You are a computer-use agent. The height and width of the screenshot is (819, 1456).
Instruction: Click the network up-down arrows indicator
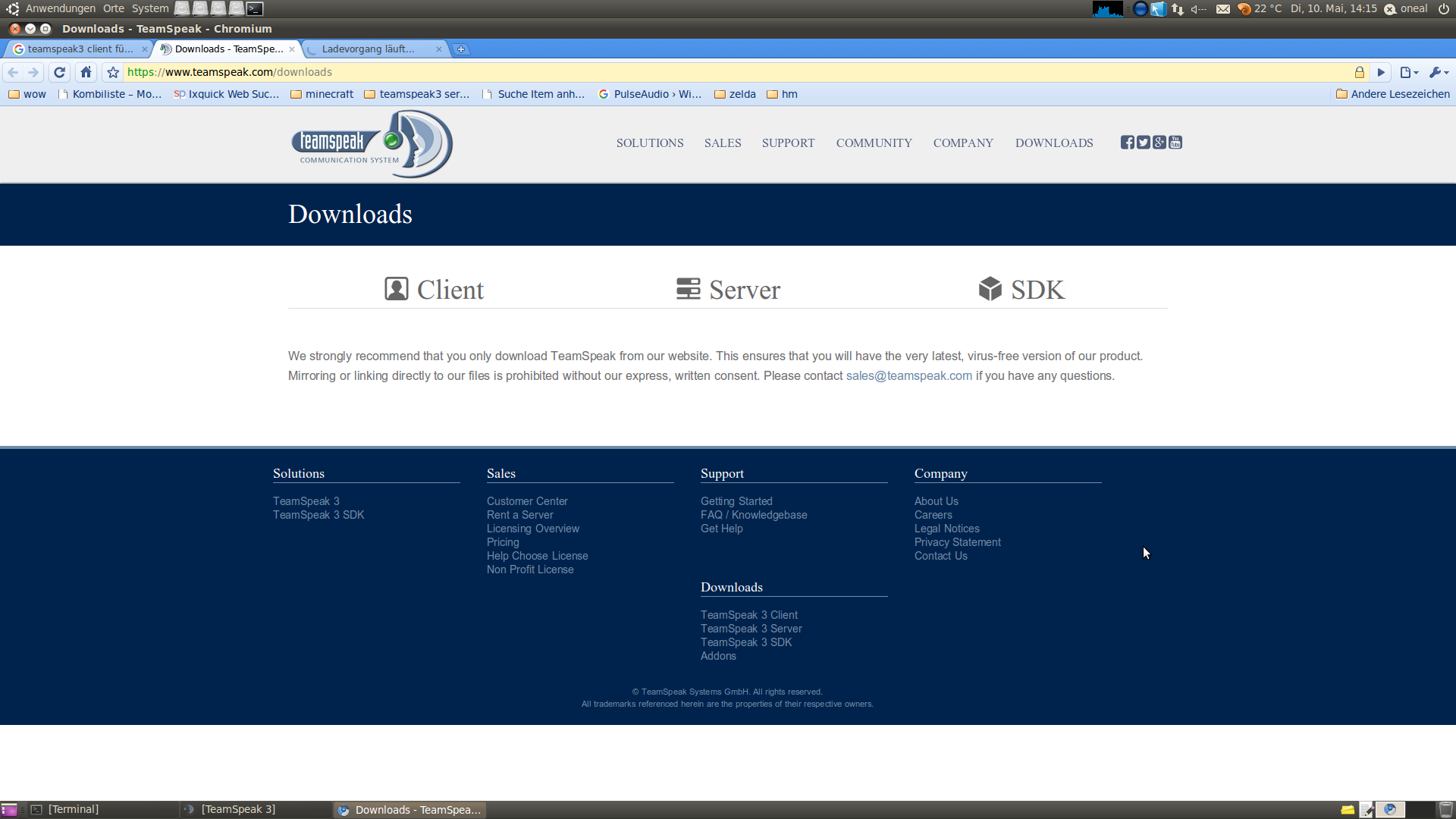tap(1178, 9)
